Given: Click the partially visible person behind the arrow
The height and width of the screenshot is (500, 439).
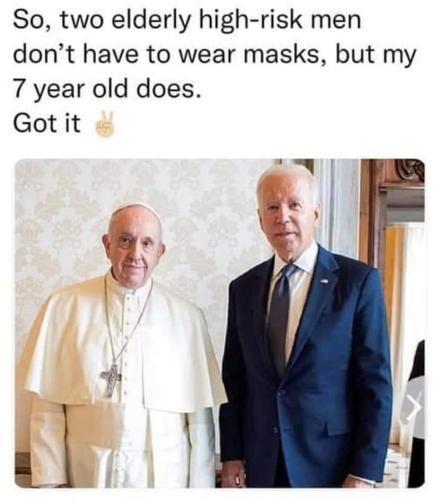Looking at the screenshot, I should pyautogui.click(x=417, y=413).
